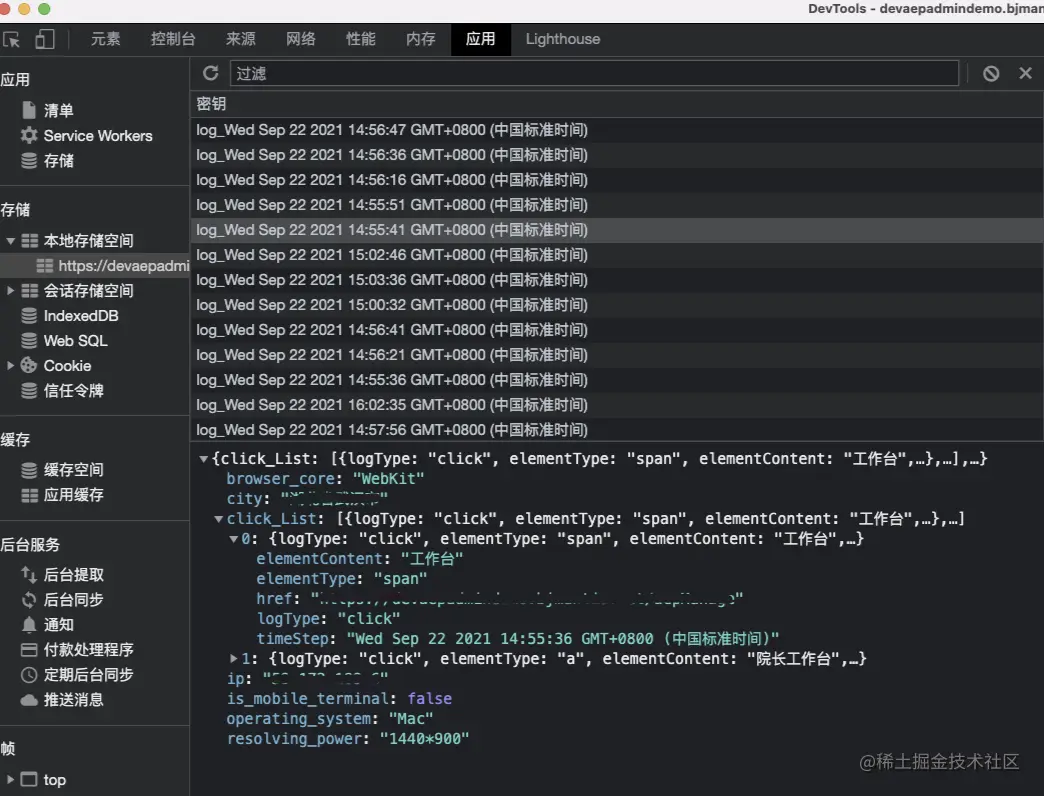Click the browser_core "WebKit" value
Viewport: 1044px width, 796px height.
click(x=388, y=479)
